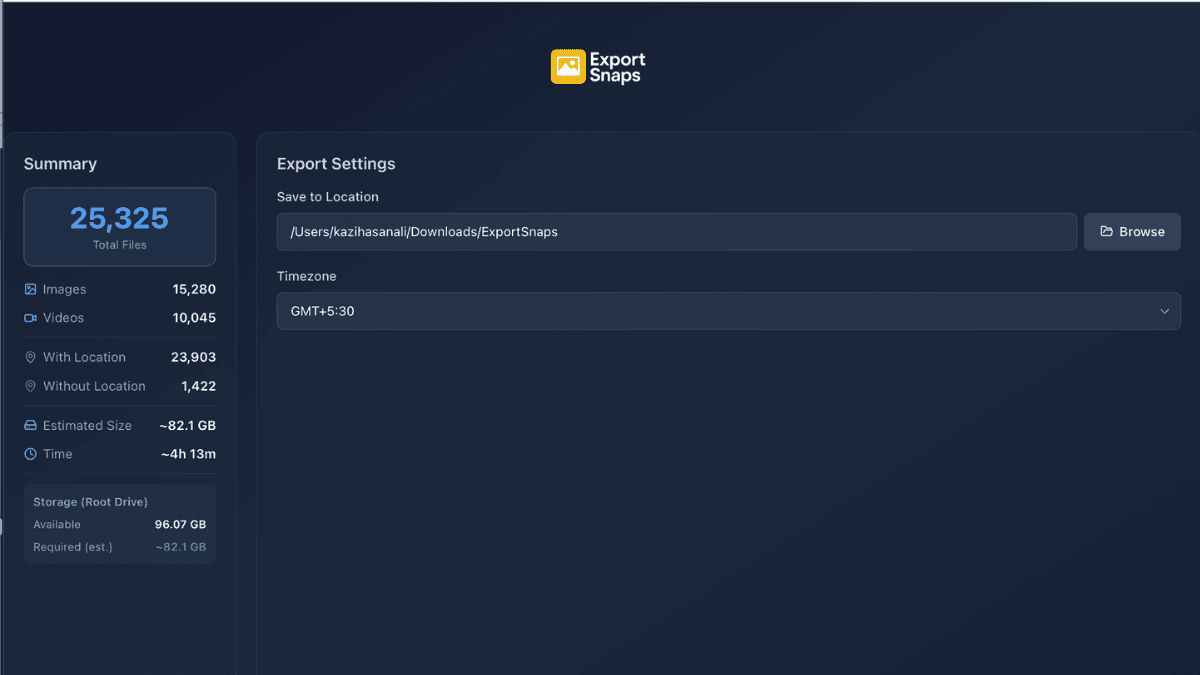
Task: Select the Storage (Root Drive) panel
Action: pos(120,524)
